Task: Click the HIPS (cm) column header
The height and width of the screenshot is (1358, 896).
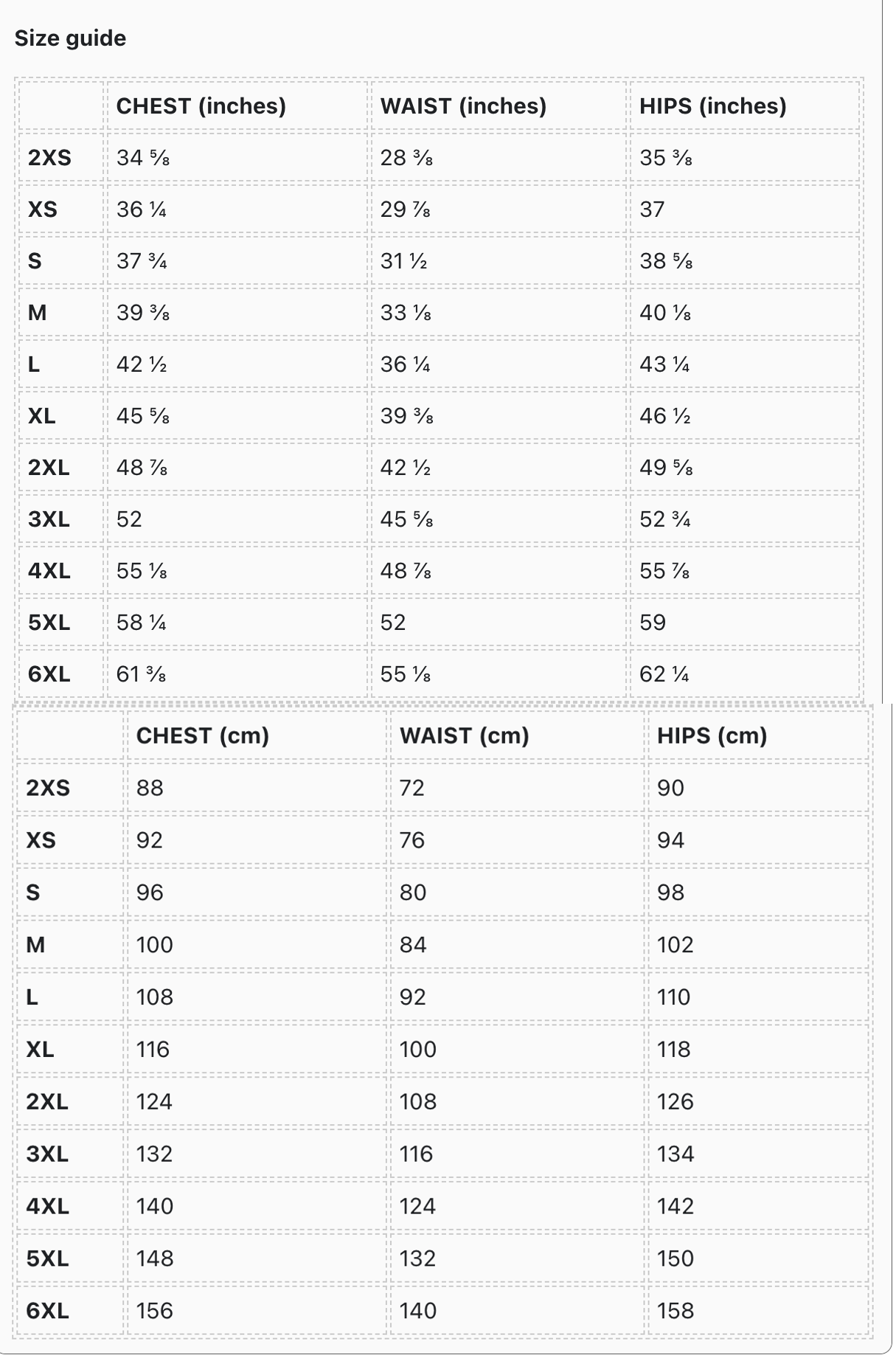Action: (712, 735)
